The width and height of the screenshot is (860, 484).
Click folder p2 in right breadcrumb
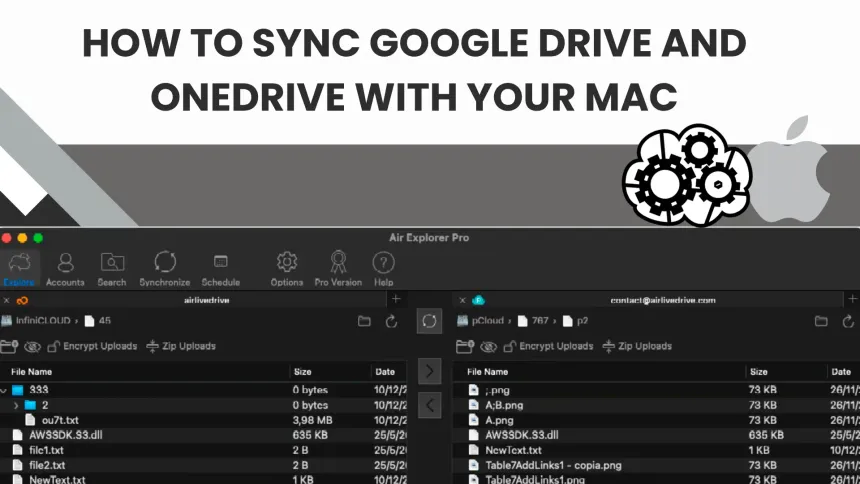(x=575, y=321)
